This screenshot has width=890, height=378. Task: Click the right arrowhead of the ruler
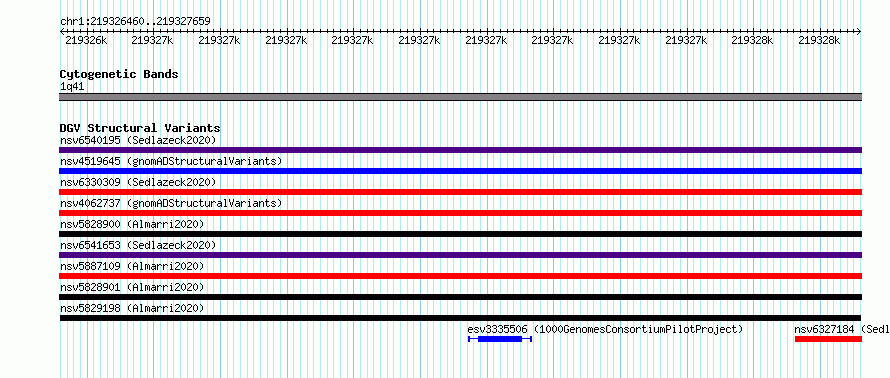[859, 31]
